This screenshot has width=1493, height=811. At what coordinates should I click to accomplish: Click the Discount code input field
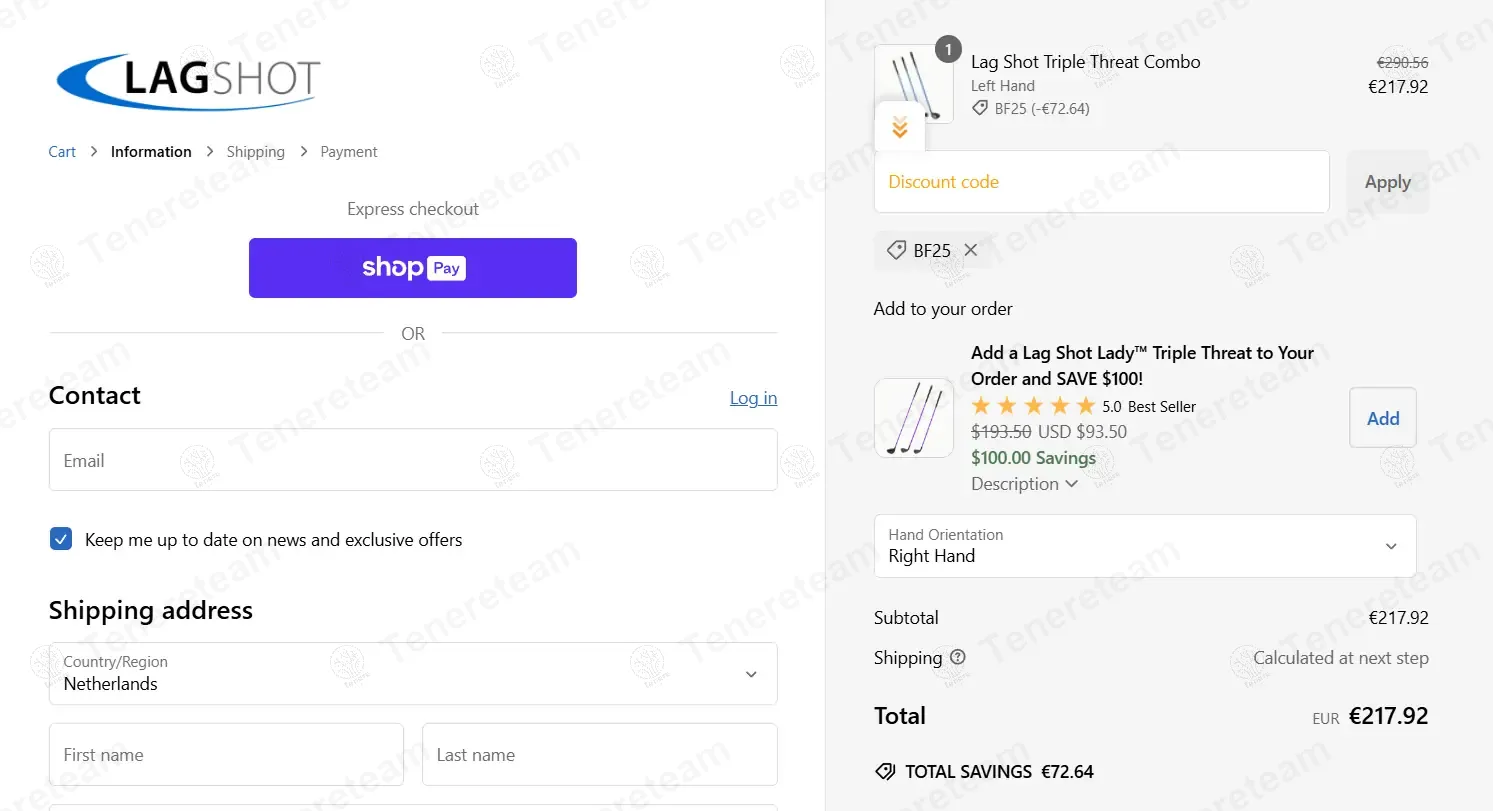(1101, 182)
